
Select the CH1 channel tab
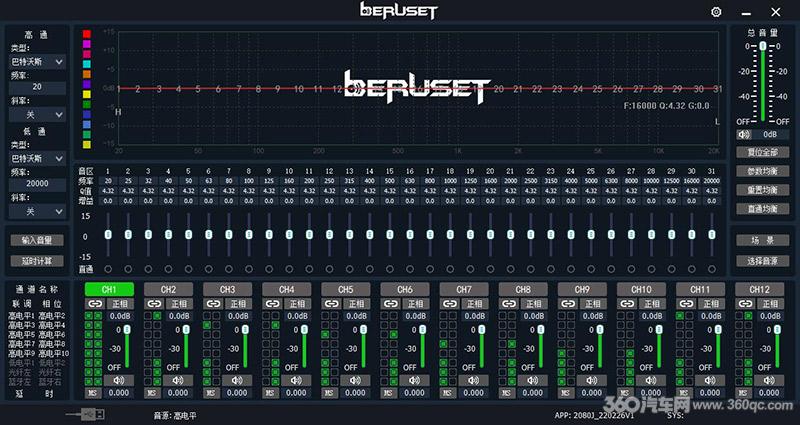pyautogui.click(x=109, y=289)
